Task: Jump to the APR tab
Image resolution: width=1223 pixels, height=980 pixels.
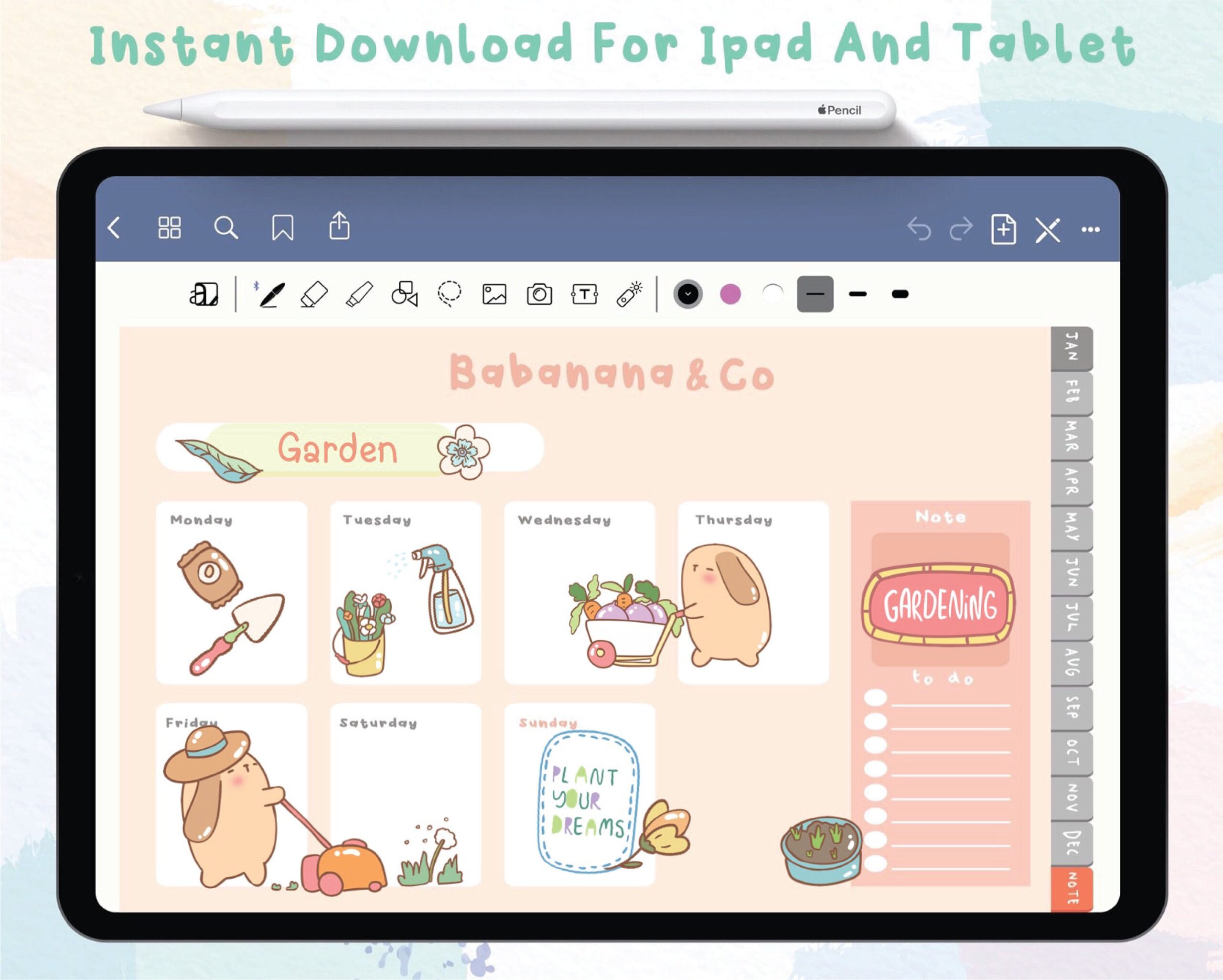Action: tap(1072, 483)
